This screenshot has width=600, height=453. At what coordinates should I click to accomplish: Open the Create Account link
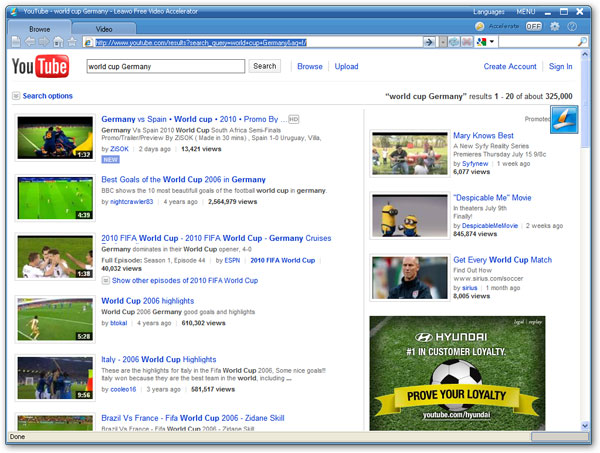pyautogui.click(x=510, y=67)
